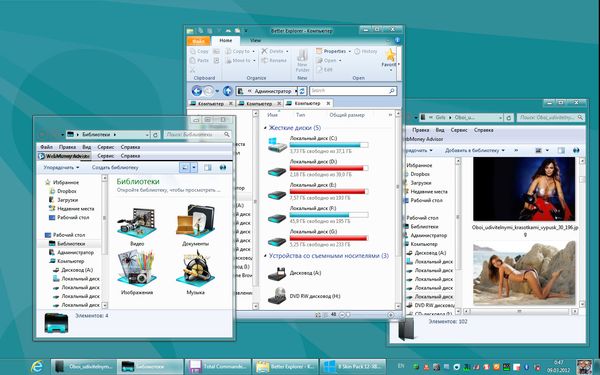
Task: Click the WebMoney Advisor button in Библиотеки window
Action: click(x=64, y=156)
